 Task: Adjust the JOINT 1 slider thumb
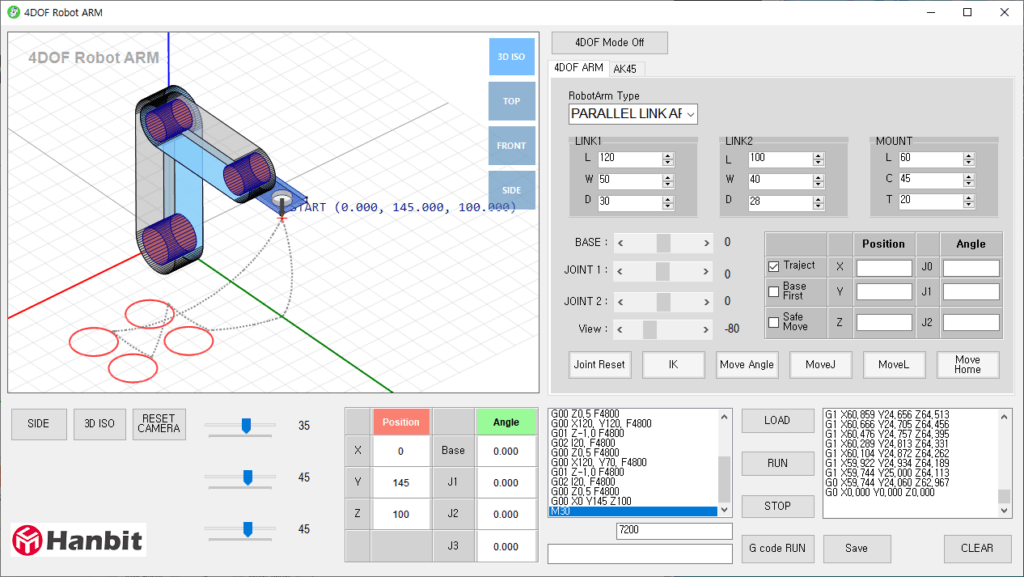tap(662, 272)
